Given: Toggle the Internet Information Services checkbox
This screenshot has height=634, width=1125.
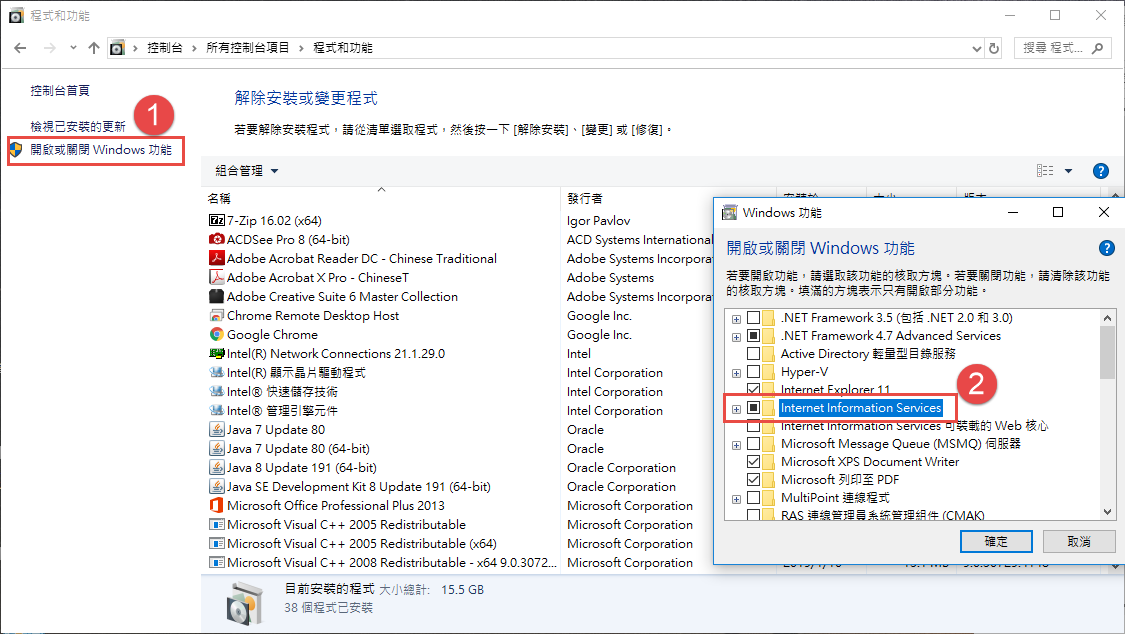Looking at the screenshot, I should (x=754, y=408).
